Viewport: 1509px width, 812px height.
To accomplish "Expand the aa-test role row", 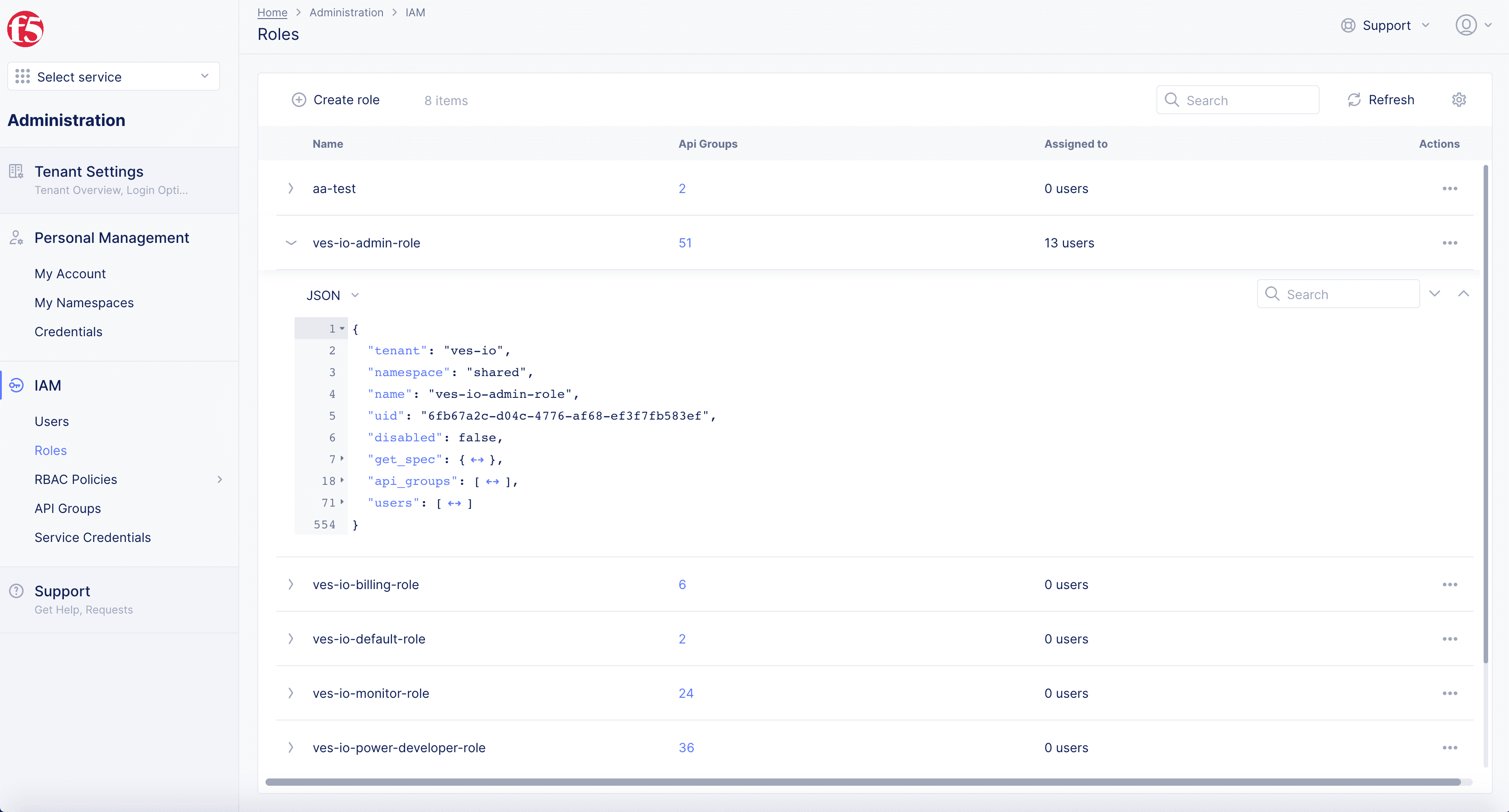I will [x=291, y=189].
